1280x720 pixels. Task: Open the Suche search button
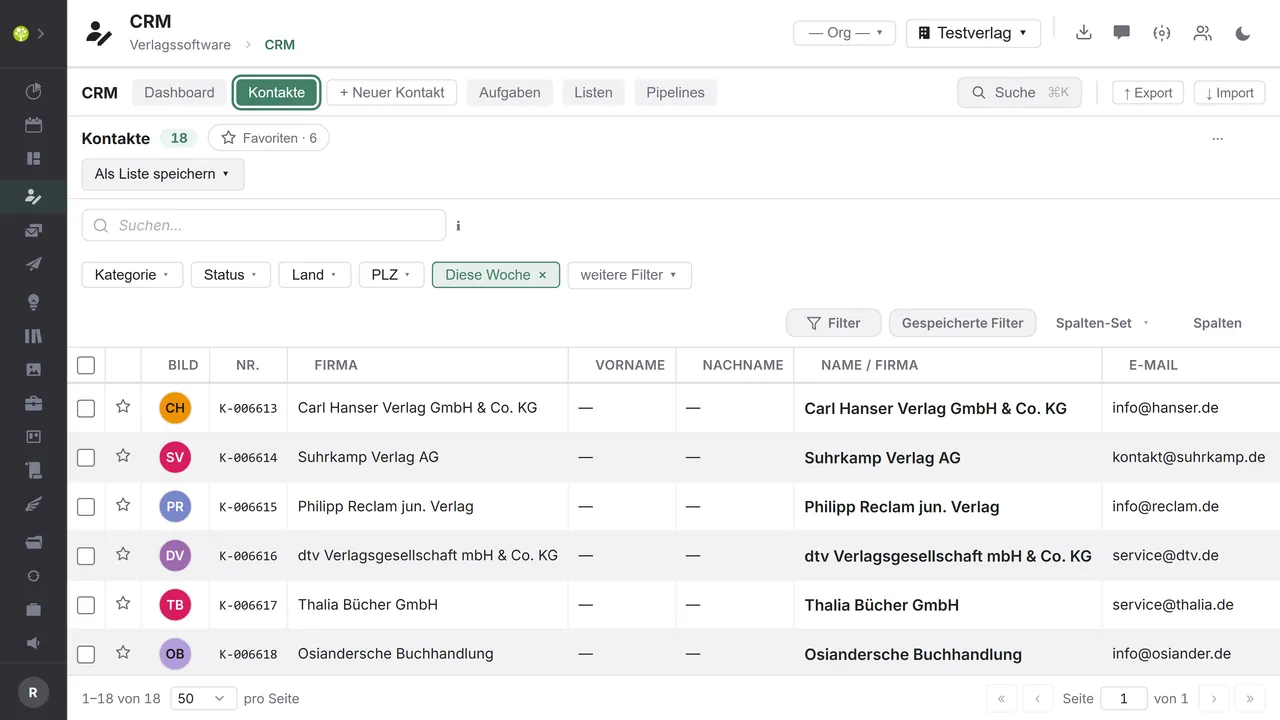pos(1019,93)
